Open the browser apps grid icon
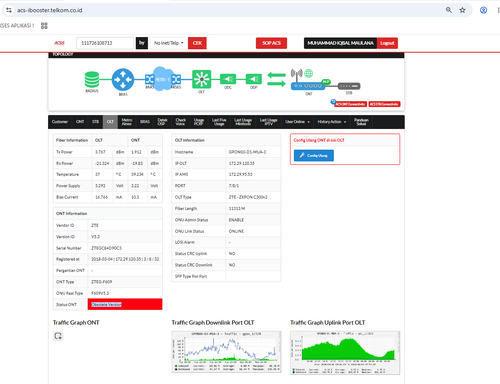This screenshot has width=500, height=384. click(x=44, y=26)
